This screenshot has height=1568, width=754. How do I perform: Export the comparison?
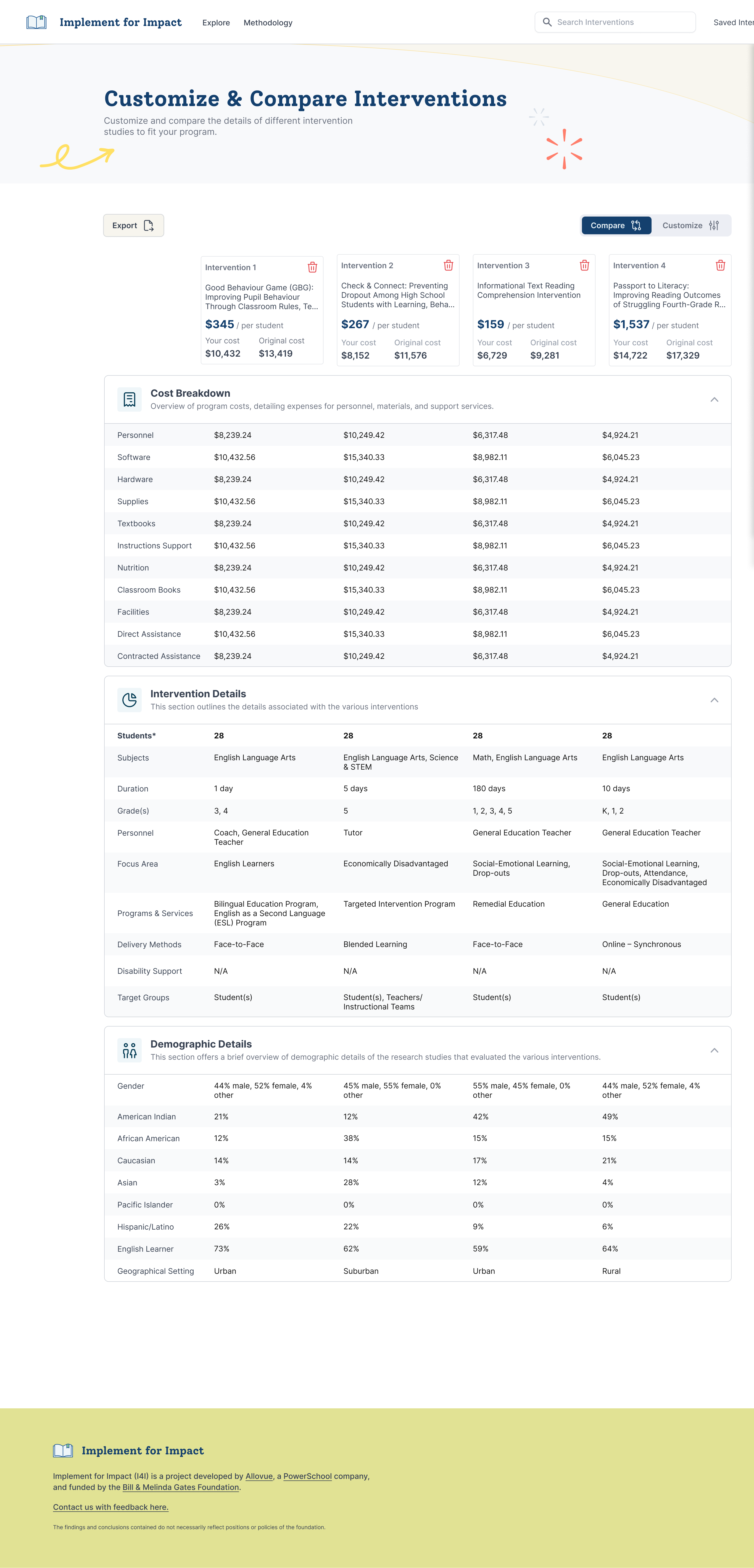pyautogui.click(x=133, y=225)
